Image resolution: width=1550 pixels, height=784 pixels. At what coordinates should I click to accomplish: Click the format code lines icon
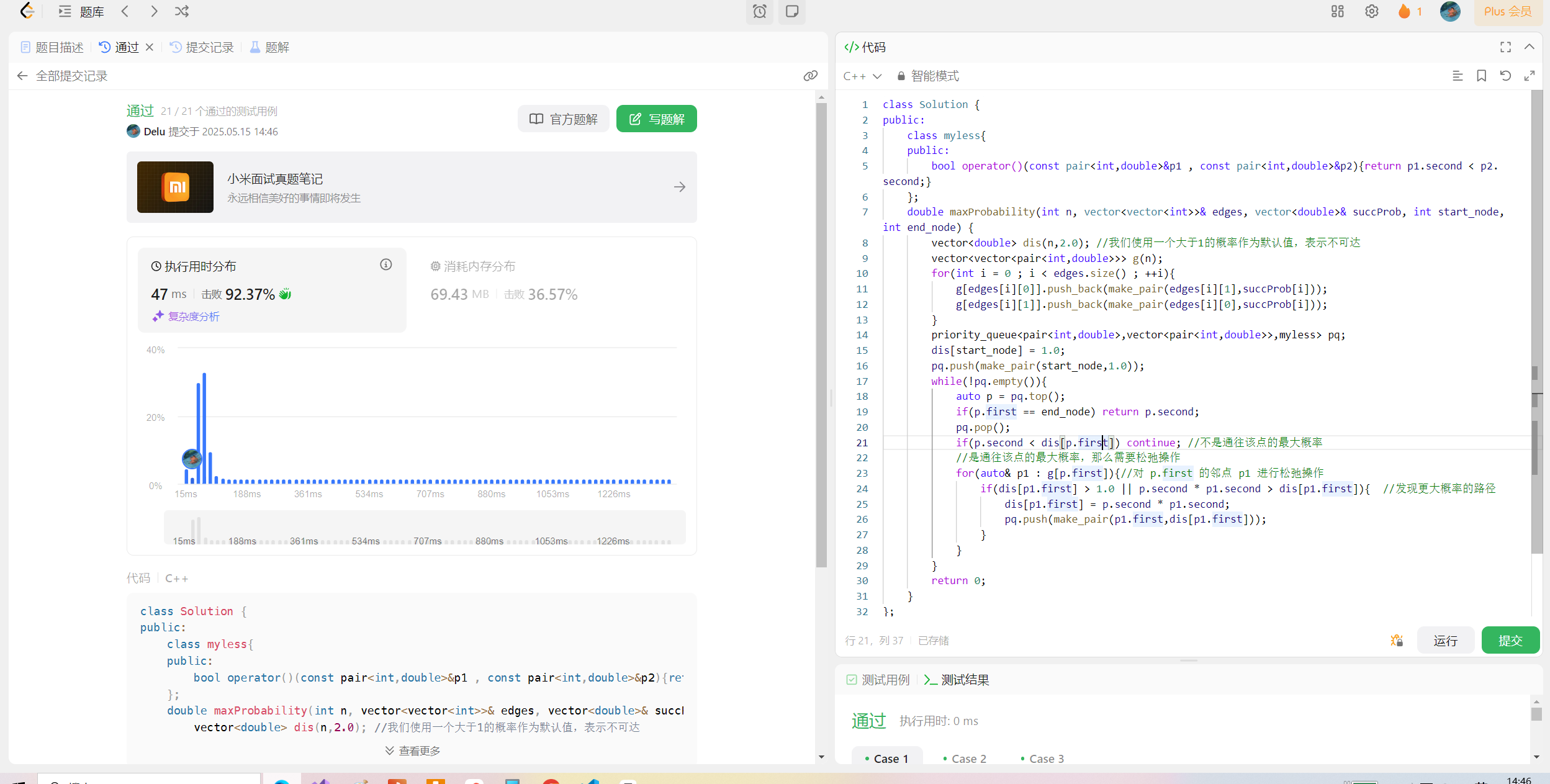tap(1458, 76)
